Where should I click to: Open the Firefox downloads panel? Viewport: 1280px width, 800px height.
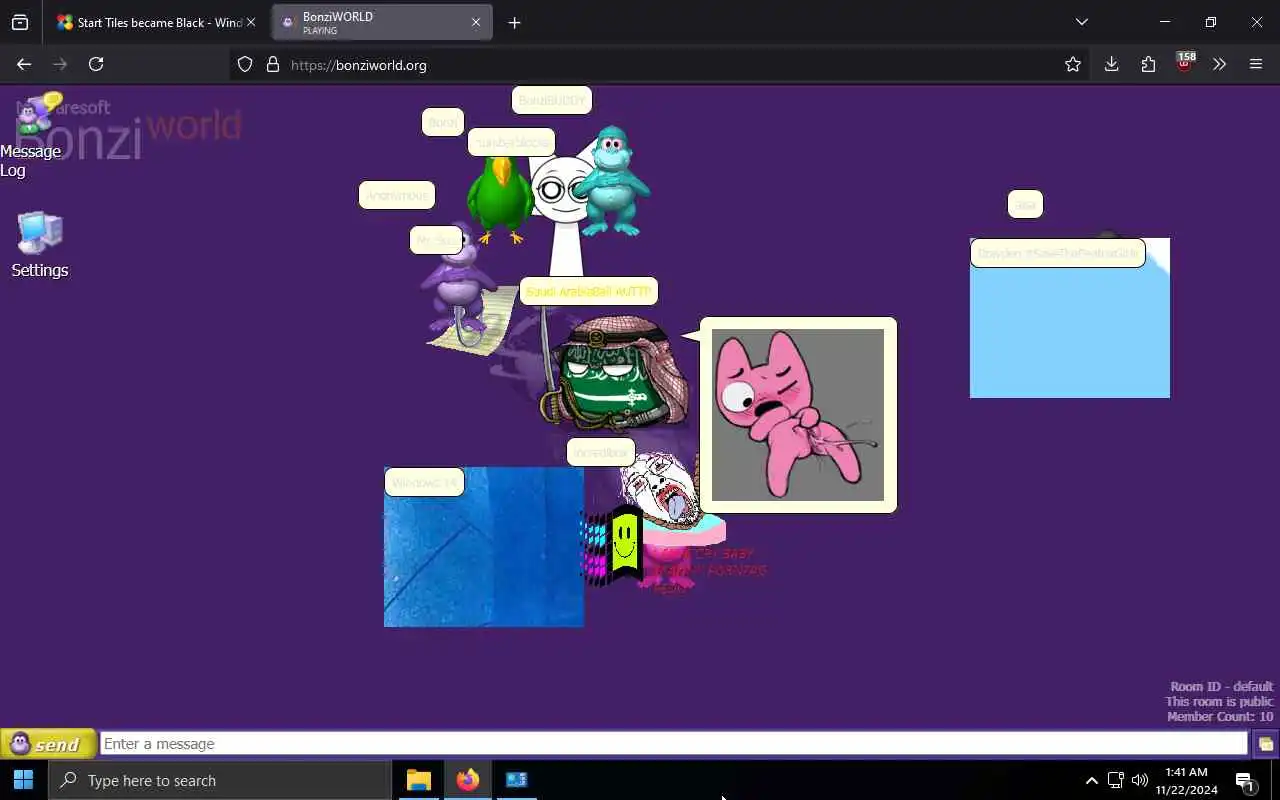[1111, 64]
